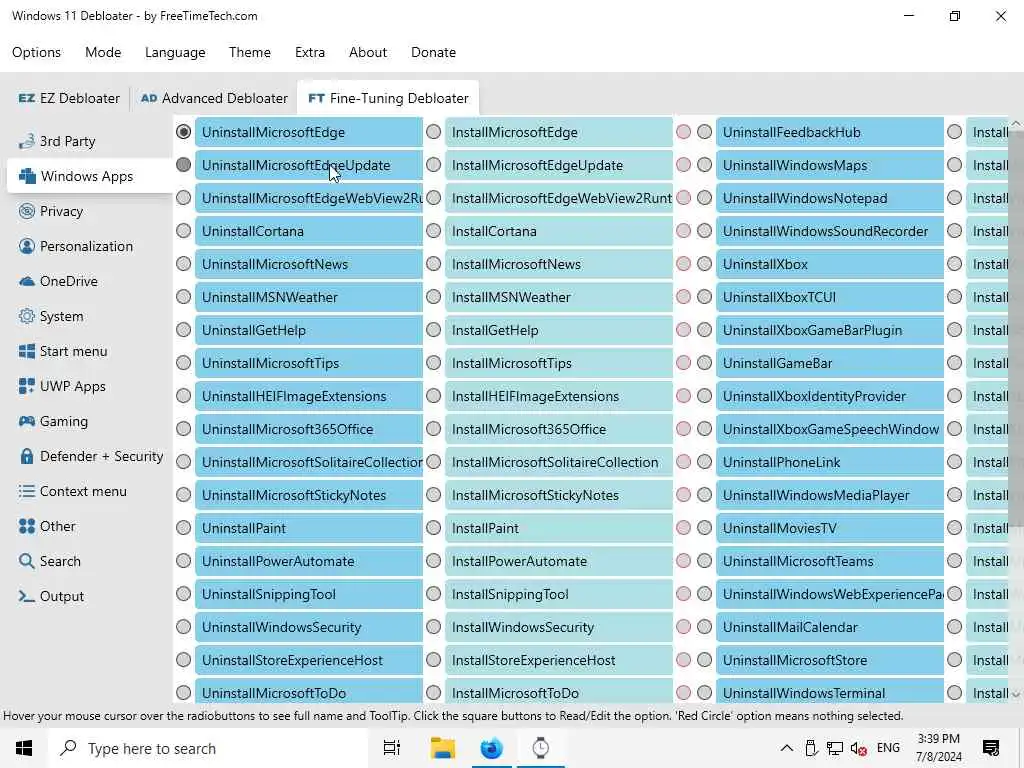Select the UninstallXbox radio button
This screenshot has width=1024, height=768.
[705, 264]
